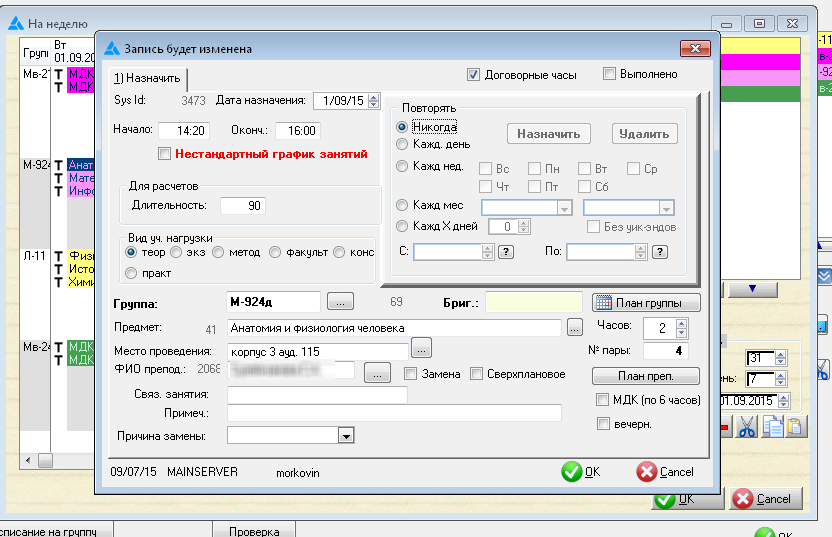Click the План преп. button
The width and height of the screenshot is (832, 537).
pyautogui.click(x=645, y=377)
